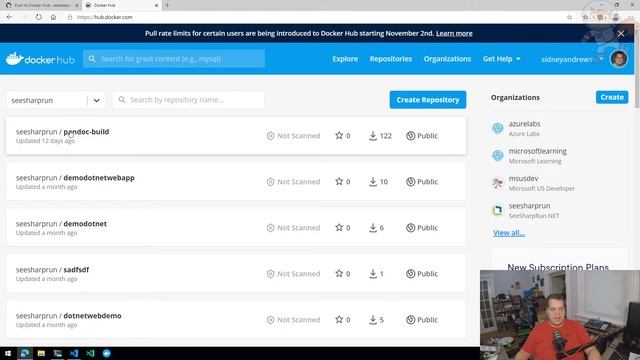Click the search magnifier icon in header
Viewport: 640px width, 360px height.
point(92,59)
